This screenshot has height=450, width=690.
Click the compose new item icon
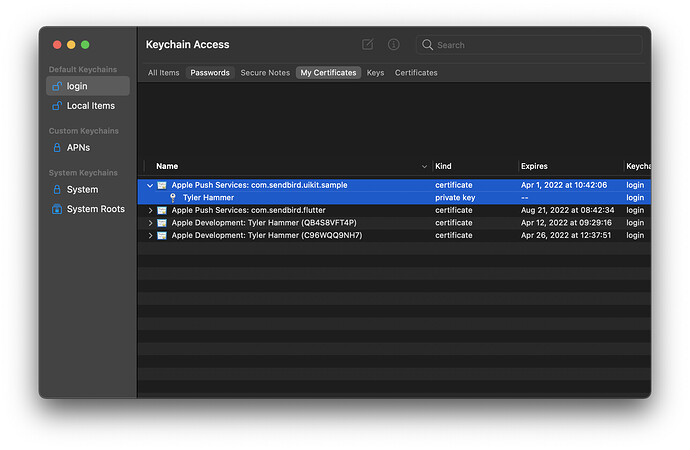367,44
